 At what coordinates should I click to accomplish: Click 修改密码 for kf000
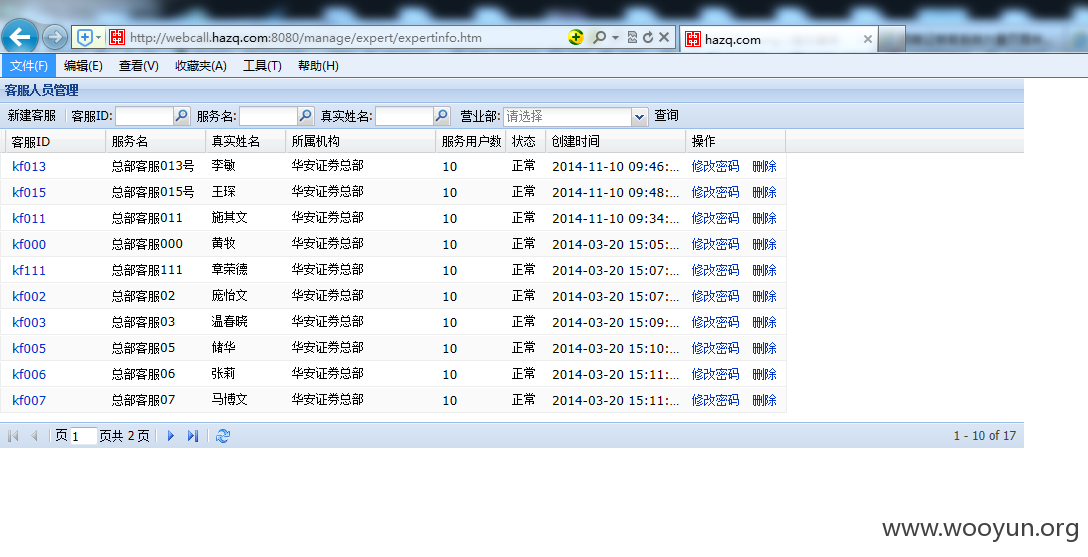point(715,244)
